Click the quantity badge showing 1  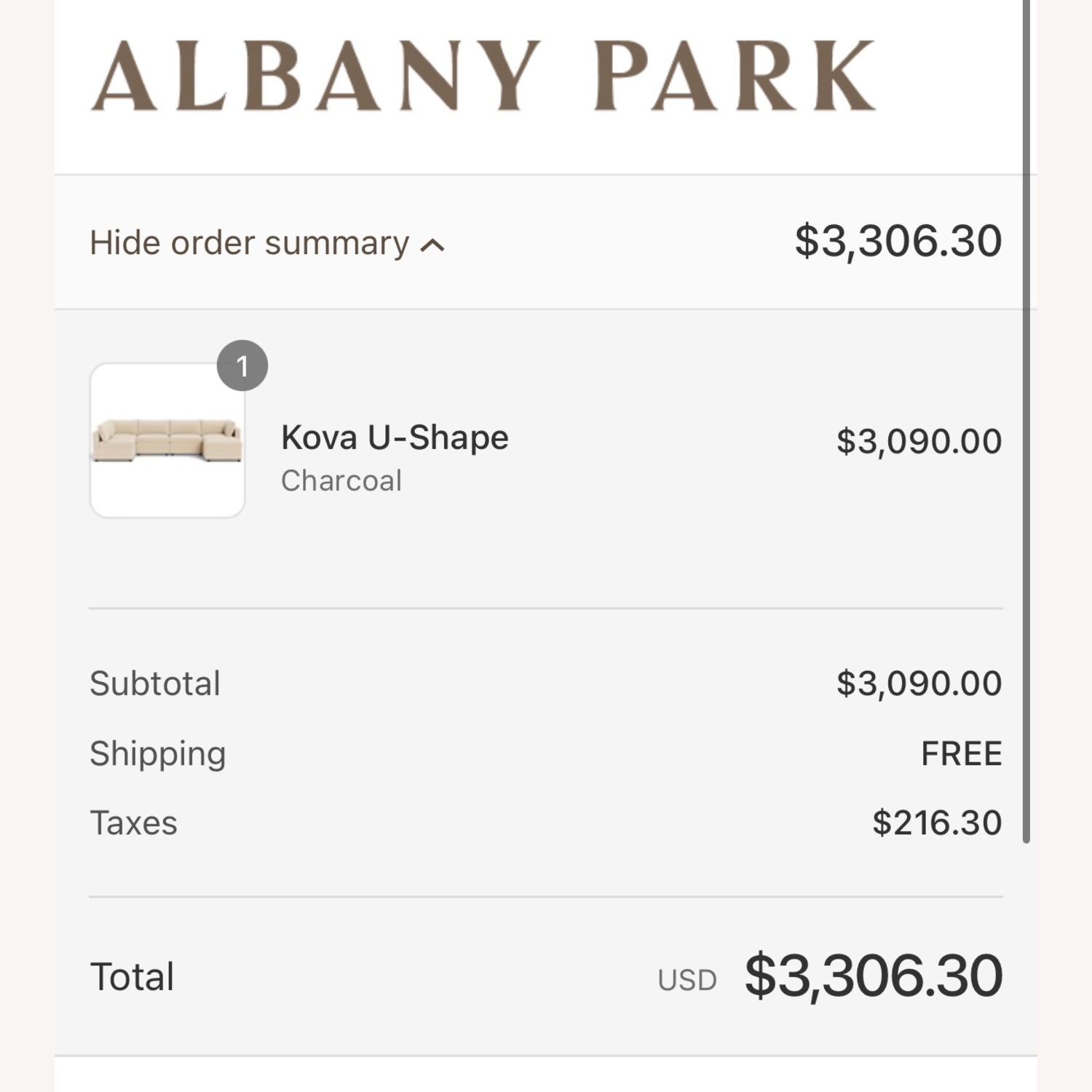(242, 365)
